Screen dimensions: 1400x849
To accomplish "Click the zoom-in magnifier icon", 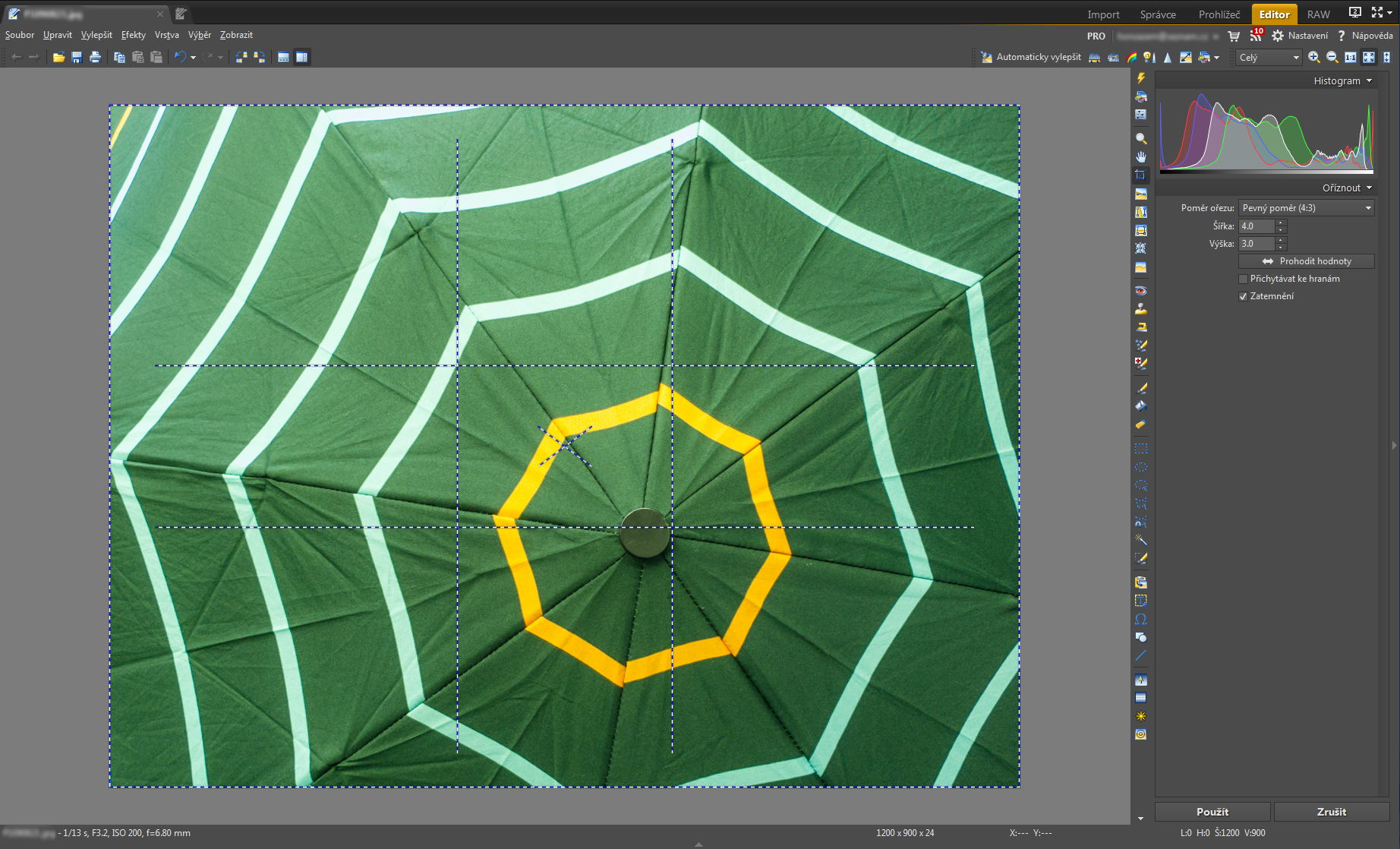I will pyautogui.click(x=1314, y=57).
